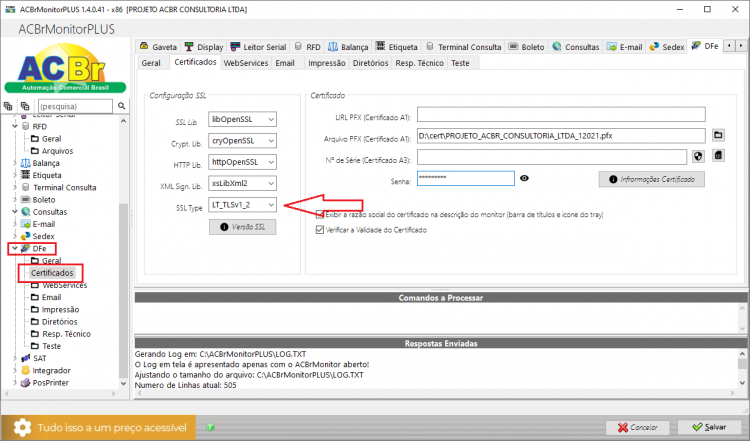The height and width of the screenshot is (441, 750).
Task: Click the sidebar pesquisa search field
Action: click(75, 106)
